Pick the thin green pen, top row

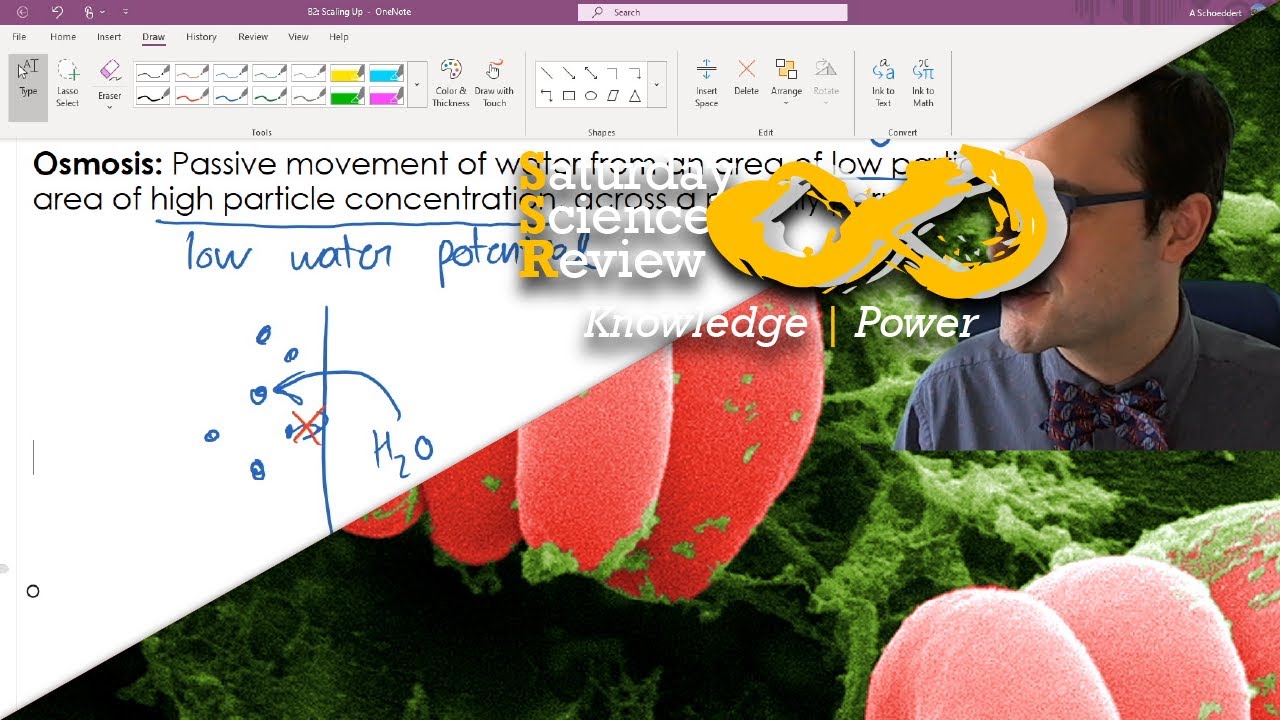(270, 73)
